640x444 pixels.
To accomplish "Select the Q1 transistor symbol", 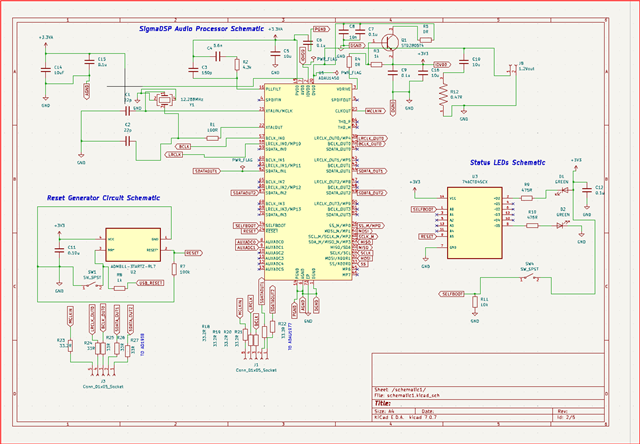I will (x=389, y=41).
